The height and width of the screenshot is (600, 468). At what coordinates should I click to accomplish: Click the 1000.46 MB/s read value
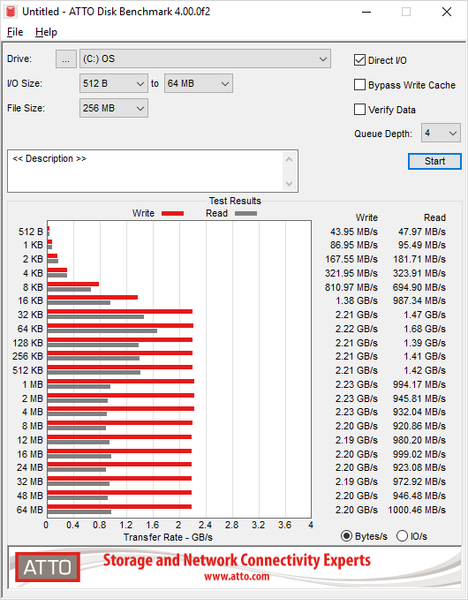click(417, 510)
